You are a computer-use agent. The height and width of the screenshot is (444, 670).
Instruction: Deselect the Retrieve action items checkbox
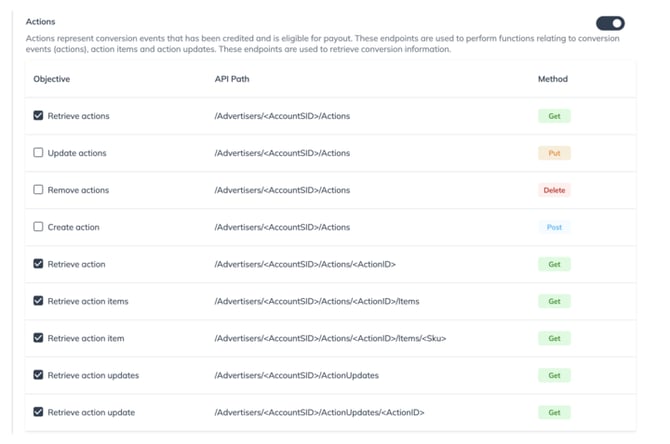pos(38,301)
